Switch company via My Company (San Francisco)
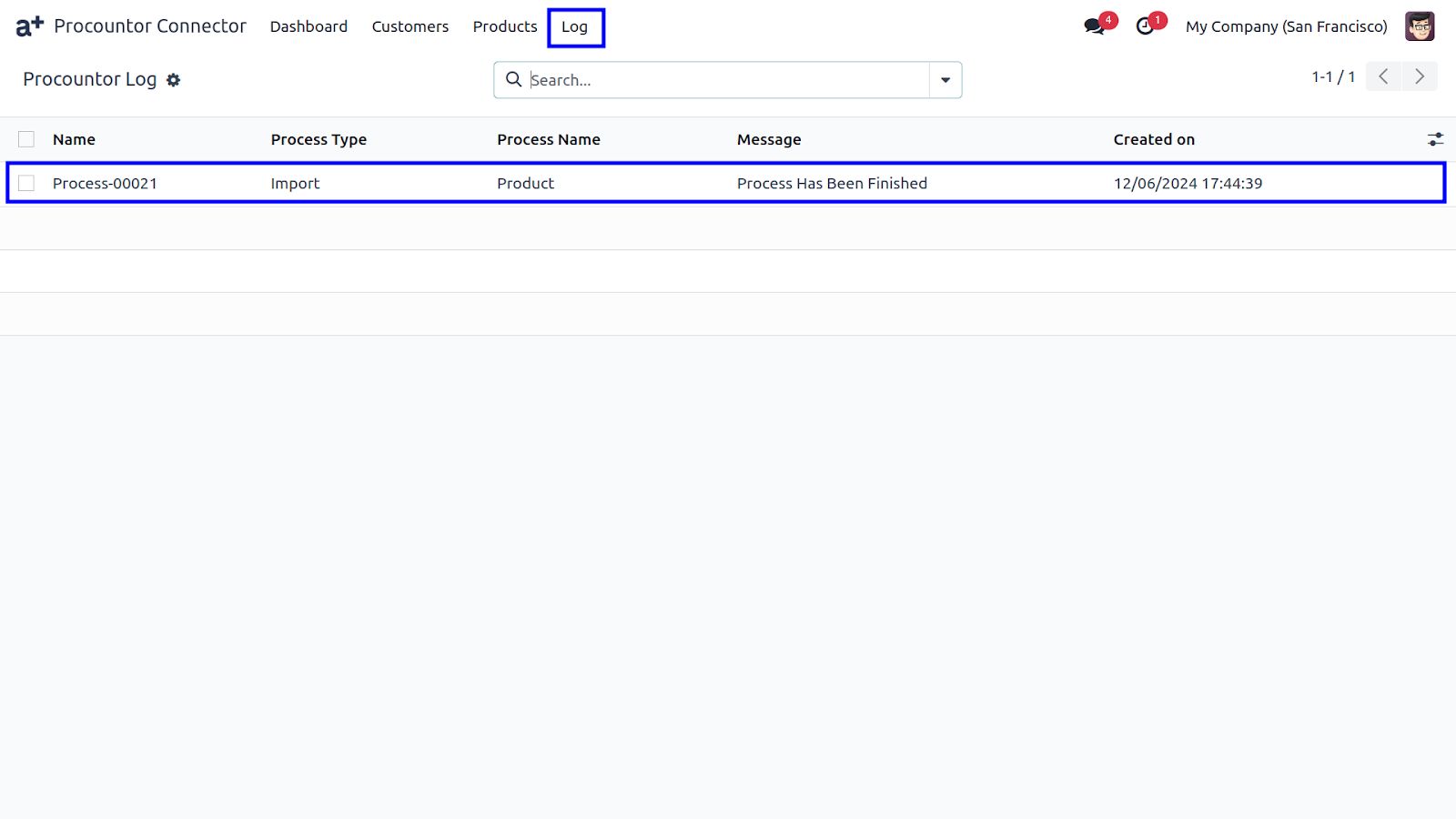Viewport: 1456px width, 819px height. click(1286, 26)
